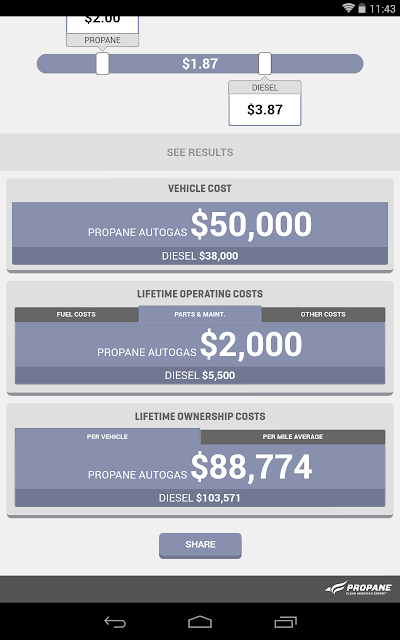
Task: Click the $1.87 price difference on slider
Action: [x=200, y=64]
